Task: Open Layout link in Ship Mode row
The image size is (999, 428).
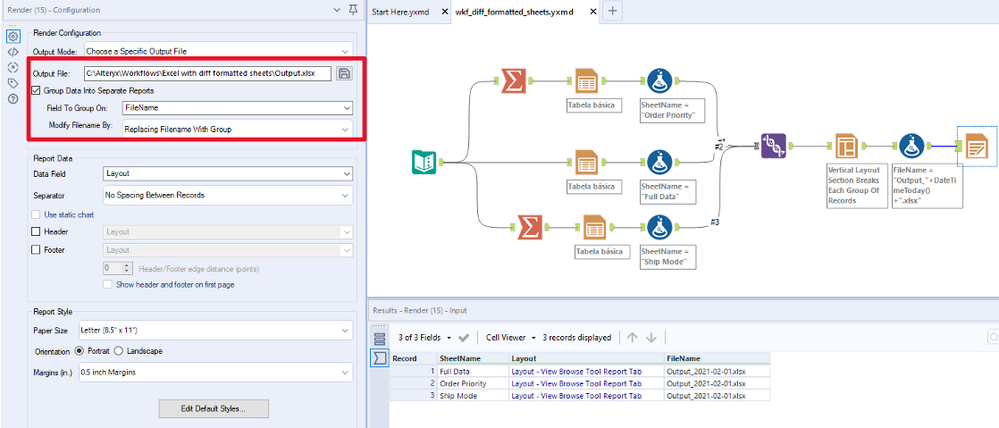Action: 577,396
